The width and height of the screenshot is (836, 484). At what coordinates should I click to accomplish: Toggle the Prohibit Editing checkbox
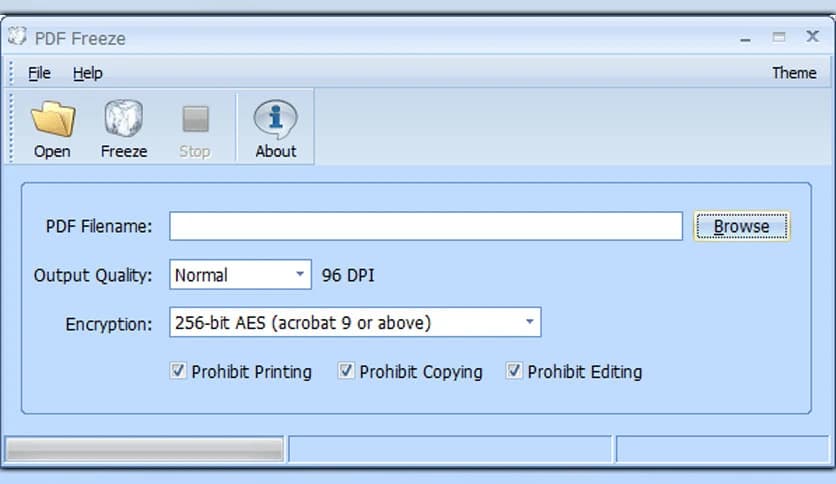[514, 370]
